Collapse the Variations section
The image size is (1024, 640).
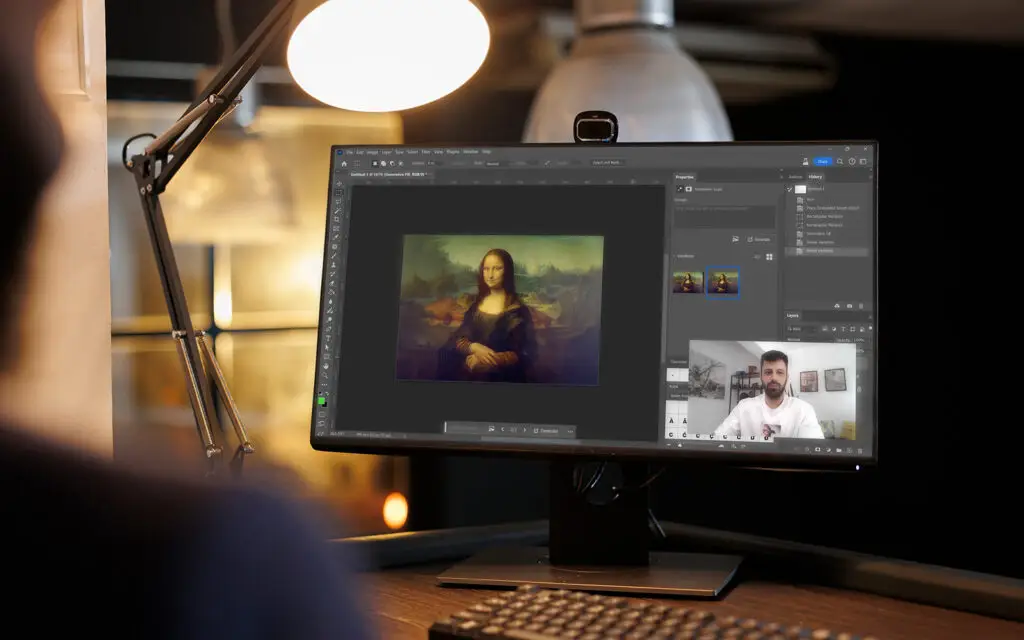tap(674, 256)
